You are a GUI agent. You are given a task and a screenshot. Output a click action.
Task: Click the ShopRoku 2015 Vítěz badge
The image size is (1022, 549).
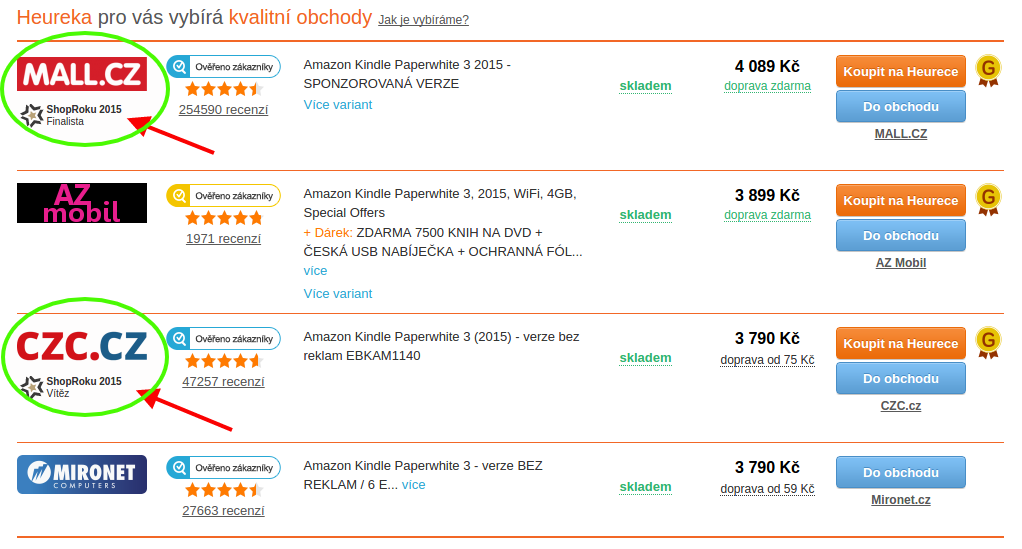71,387
